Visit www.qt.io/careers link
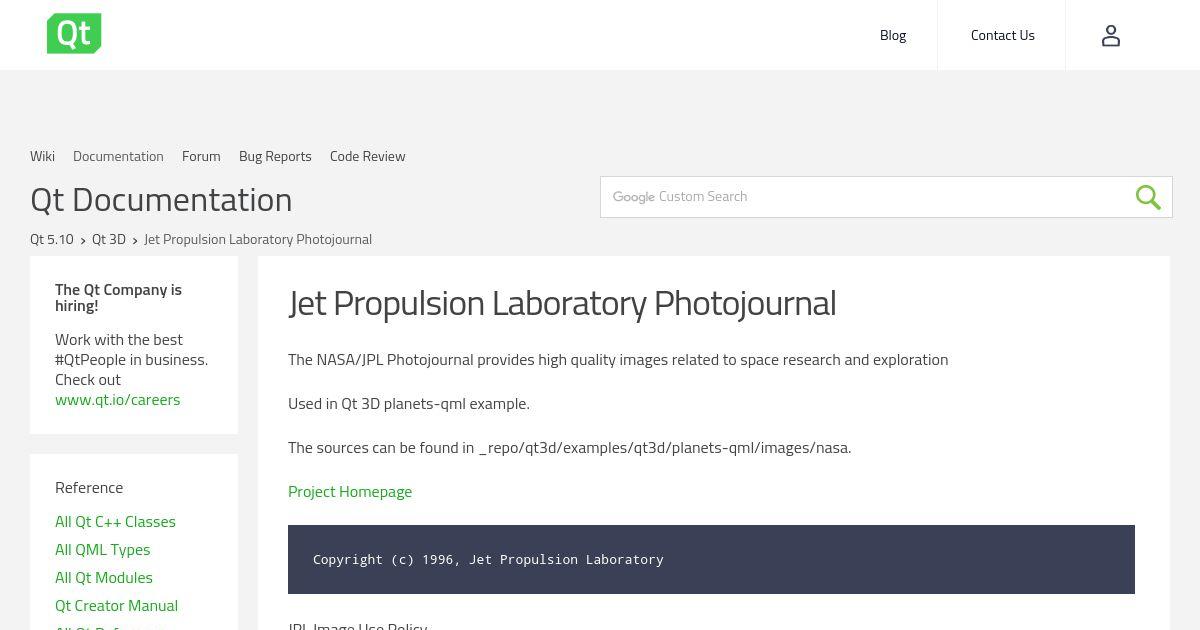 [x=118, y=399]
